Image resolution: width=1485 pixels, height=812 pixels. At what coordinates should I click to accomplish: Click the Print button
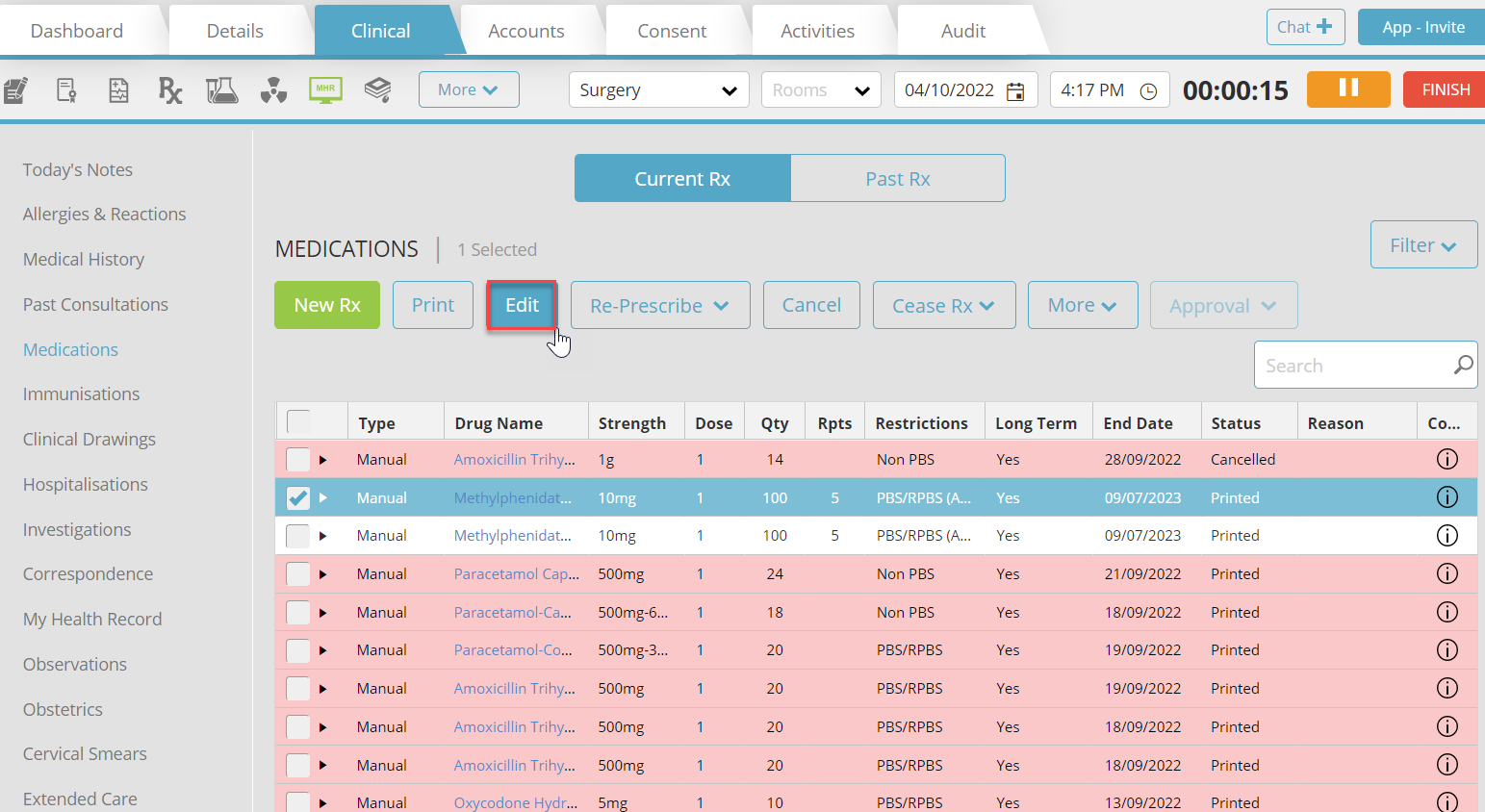pos(433,305)
